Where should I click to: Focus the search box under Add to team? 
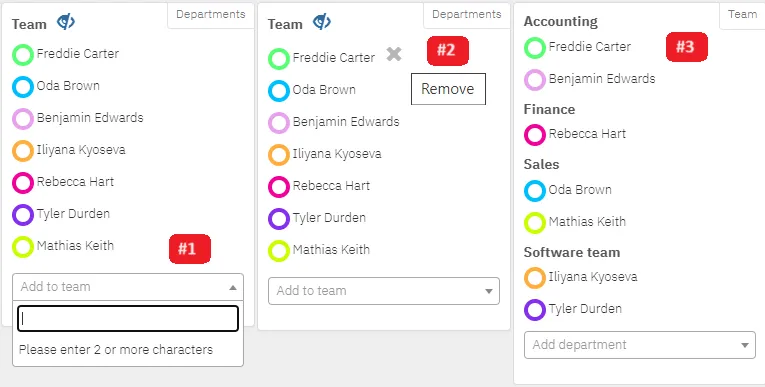(x=128, y=319)
